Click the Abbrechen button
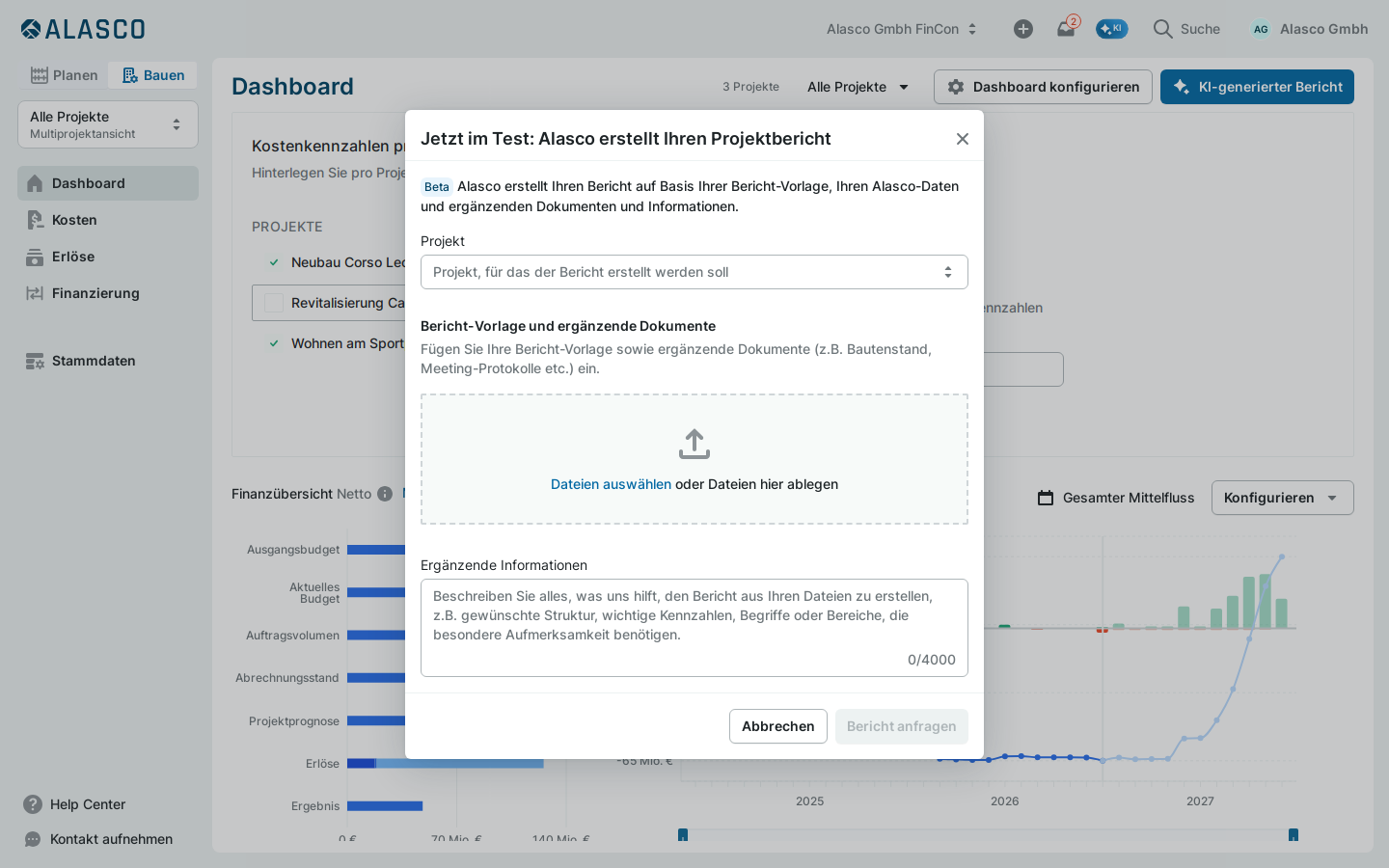The image size is (1389, 868). (778, 726)
